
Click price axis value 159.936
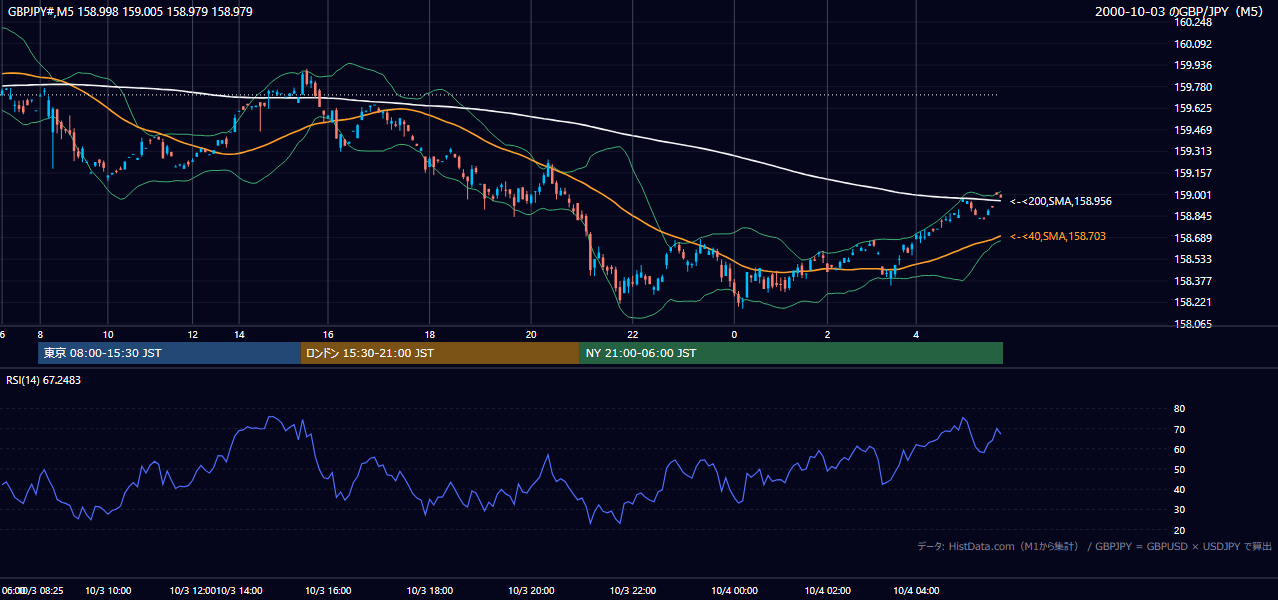click(x=1194, y=66)
